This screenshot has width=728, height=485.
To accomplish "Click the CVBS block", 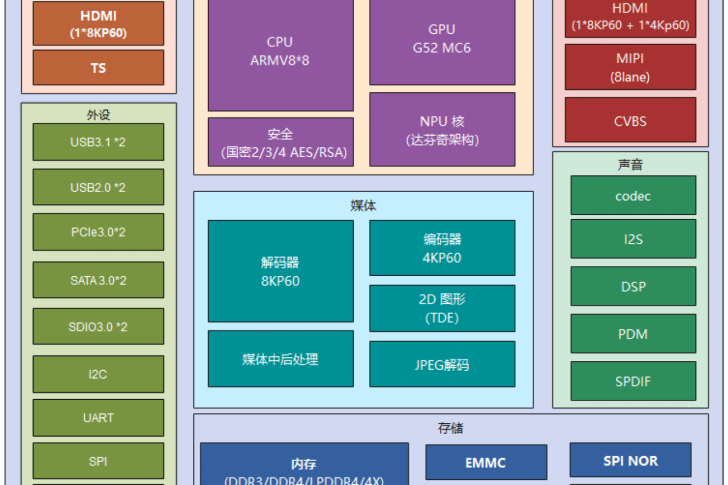I will (630, 121).
